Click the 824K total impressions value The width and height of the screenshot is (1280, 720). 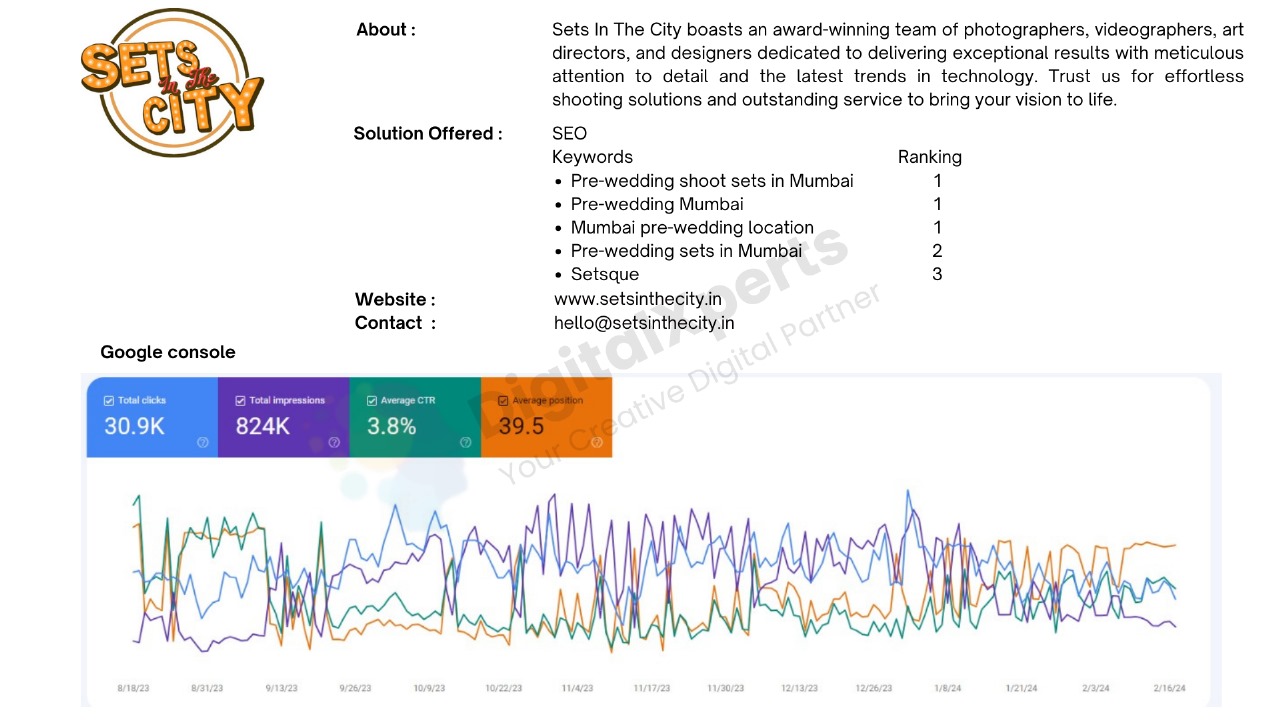(x=262, y=426)
